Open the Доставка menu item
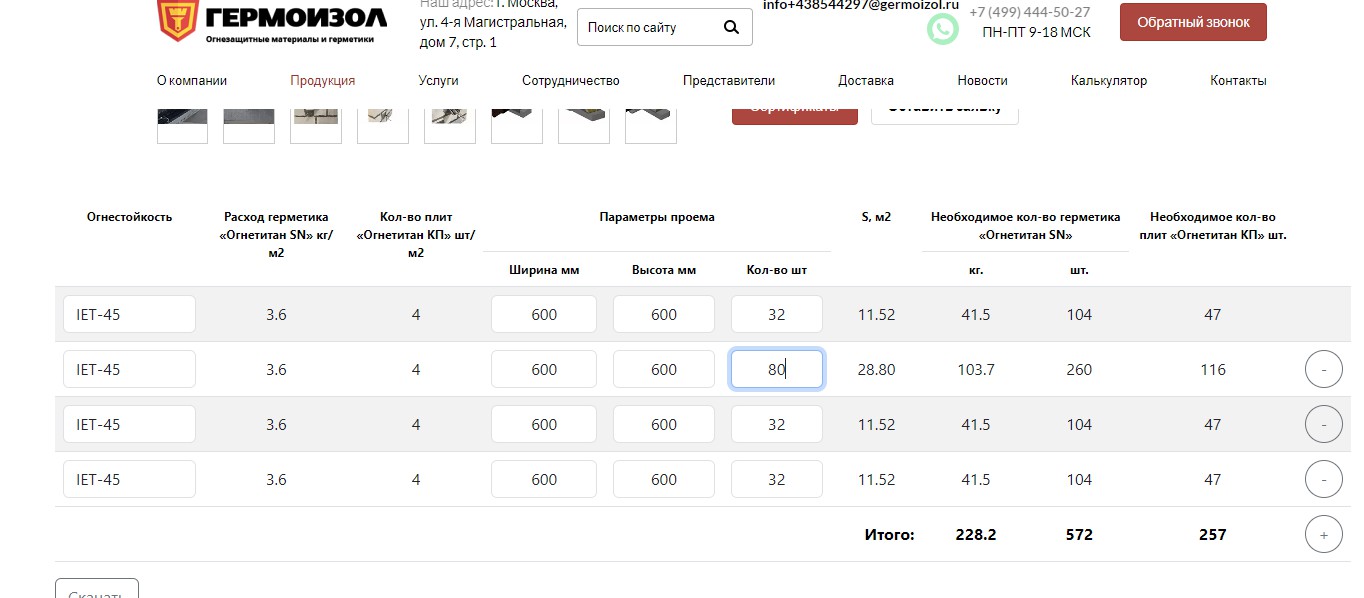The image size is (1364, 598). (x=866, y=80)
